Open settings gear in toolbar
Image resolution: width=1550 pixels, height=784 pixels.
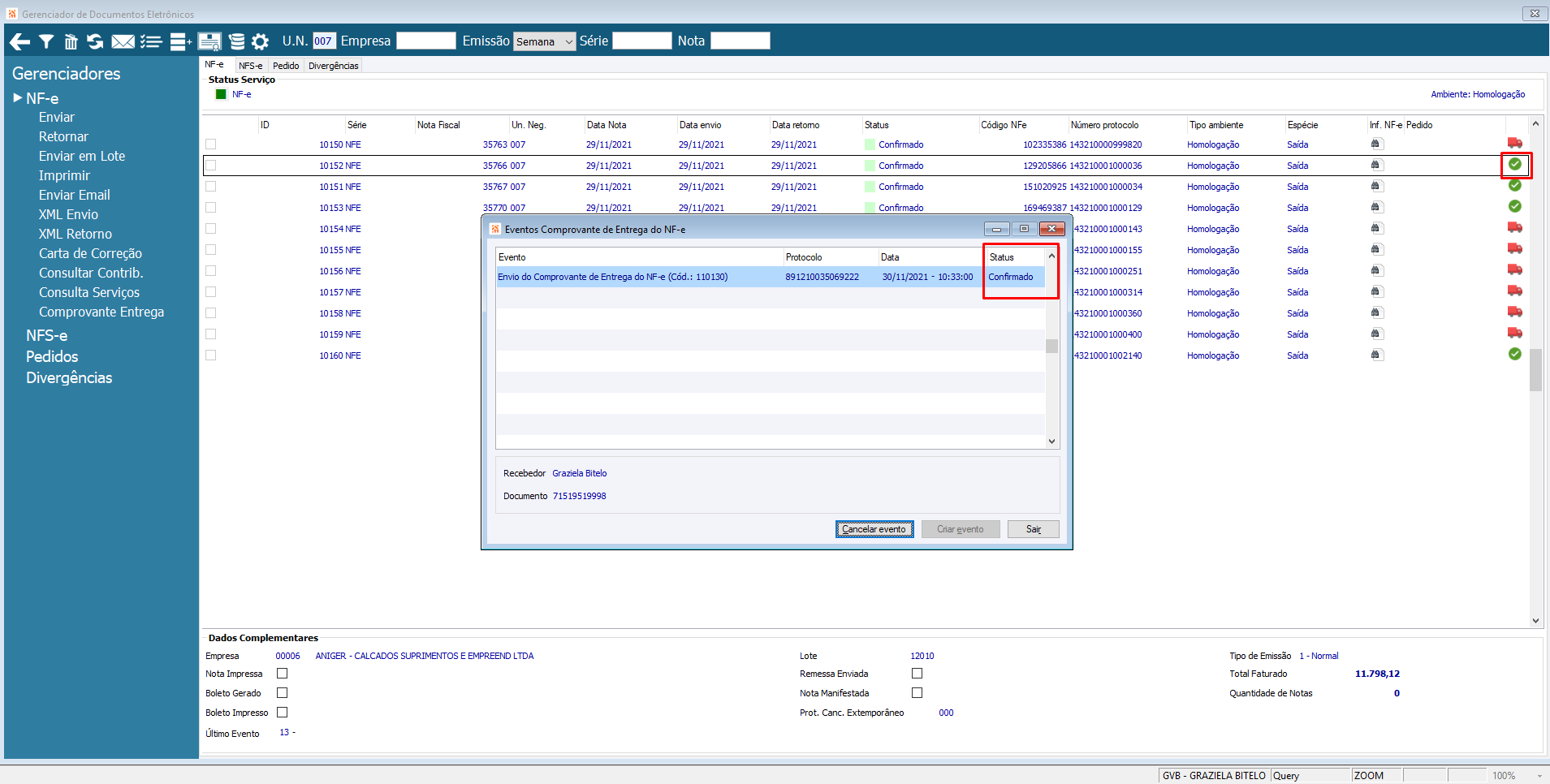260,41
